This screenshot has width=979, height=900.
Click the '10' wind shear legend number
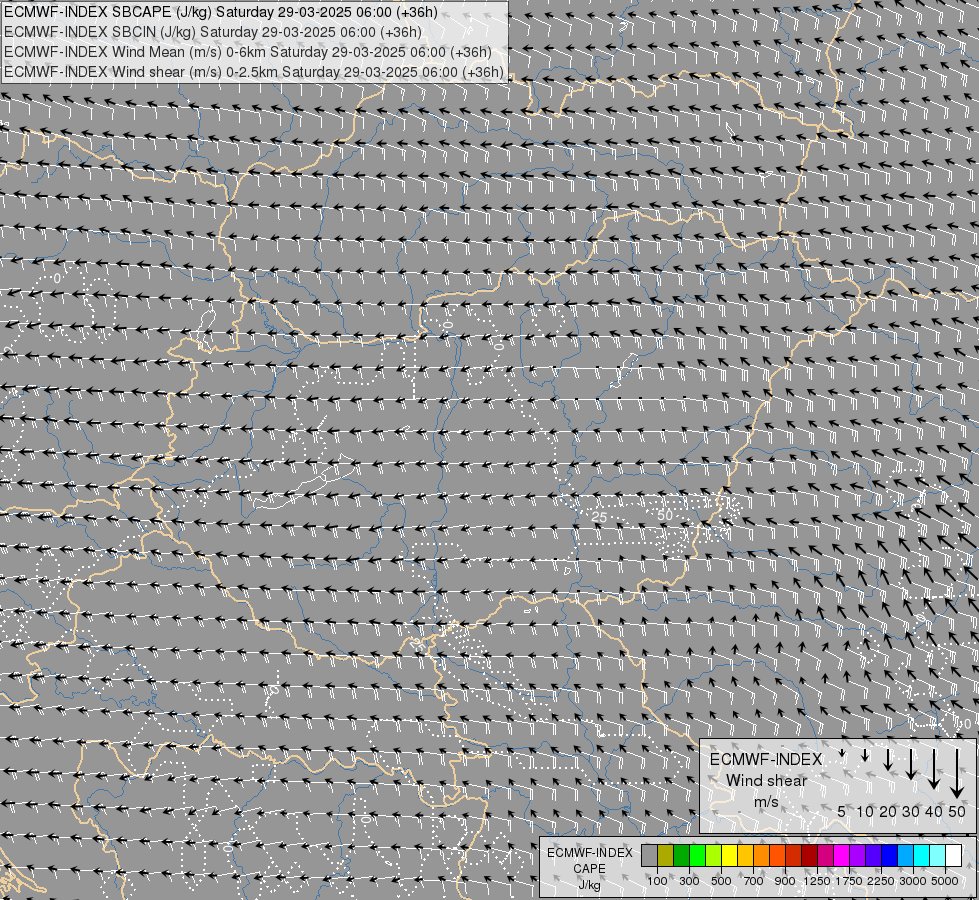click(865, 811)
